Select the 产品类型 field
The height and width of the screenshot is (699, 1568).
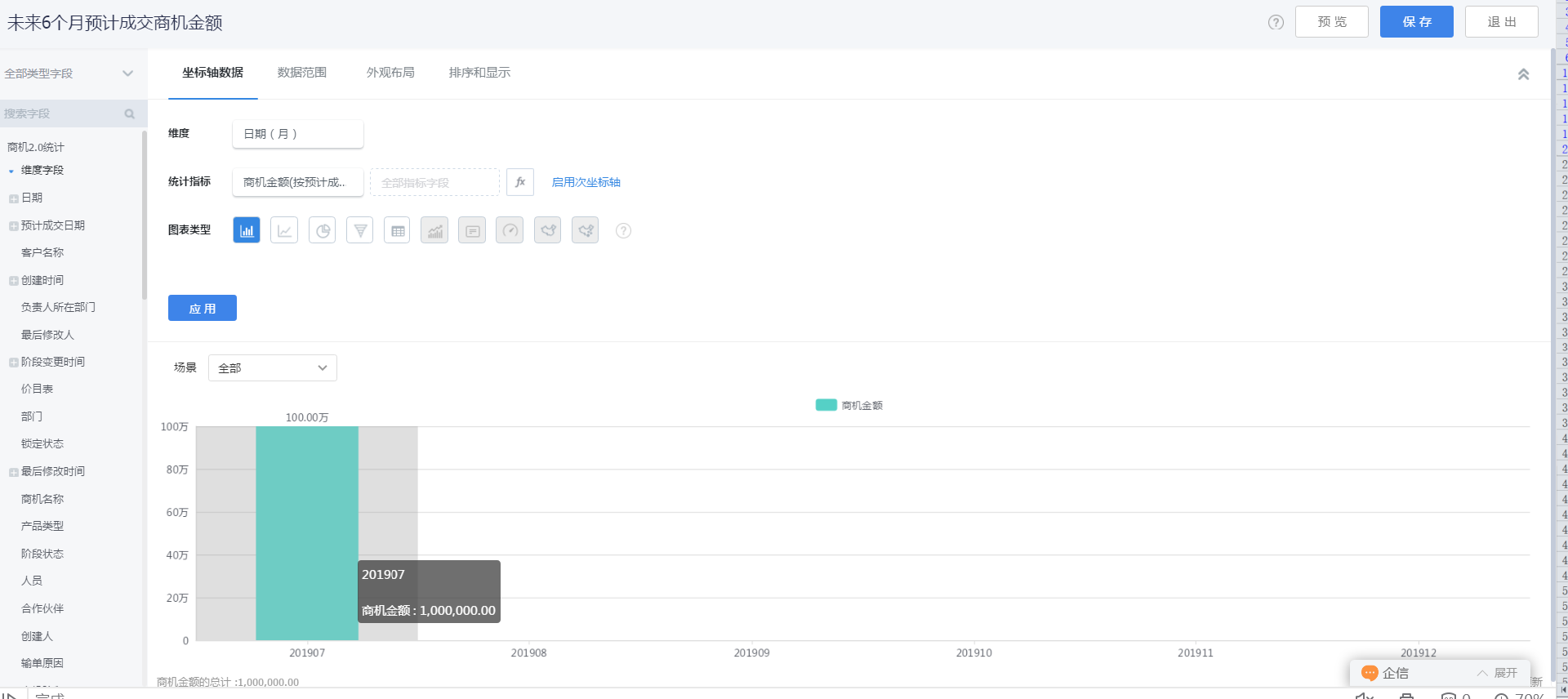click(x=42, y=527)
